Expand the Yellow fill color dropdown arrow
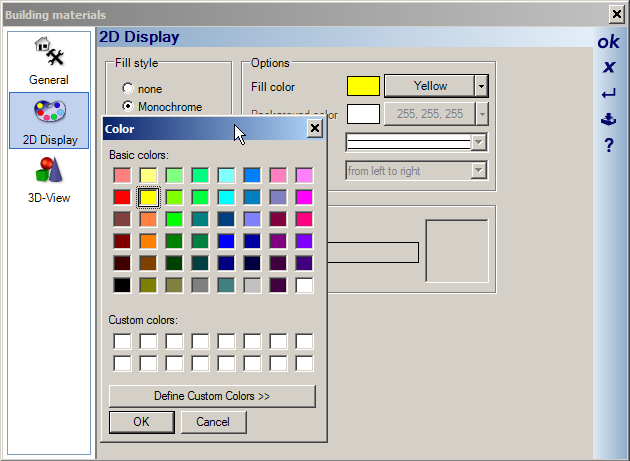Screen dimensions: 630x461 click(x=481, y=86)
